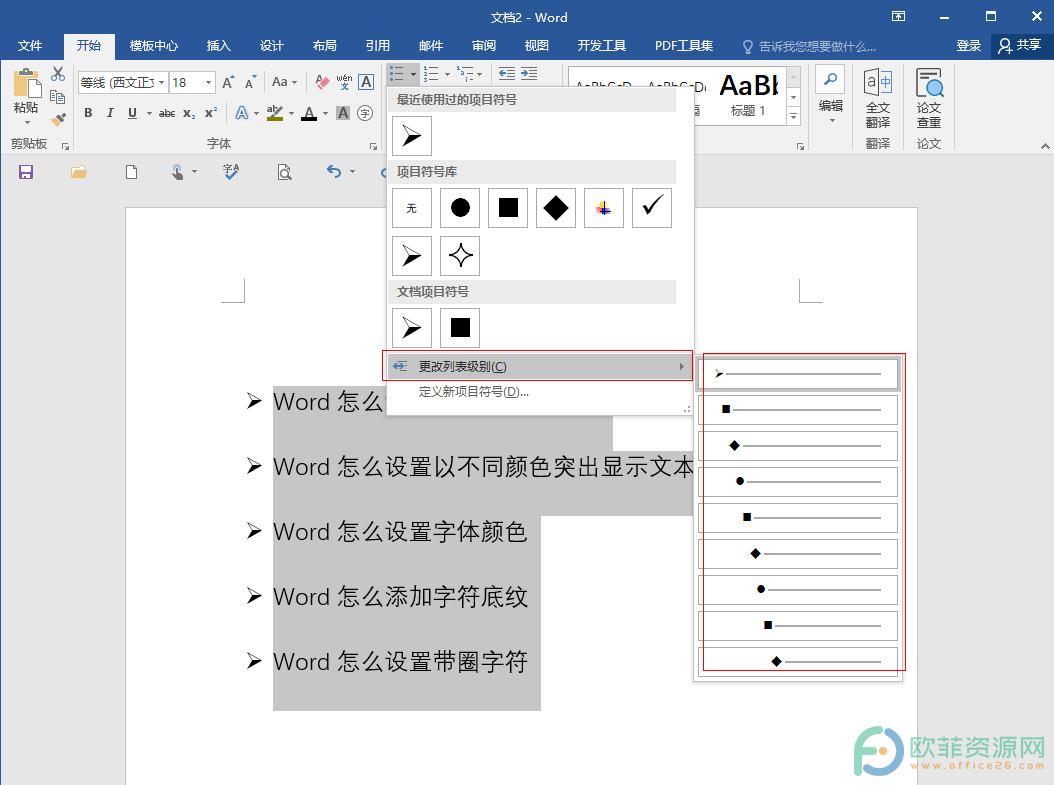Go to the PDF工具集 tab

click(684, 46)
